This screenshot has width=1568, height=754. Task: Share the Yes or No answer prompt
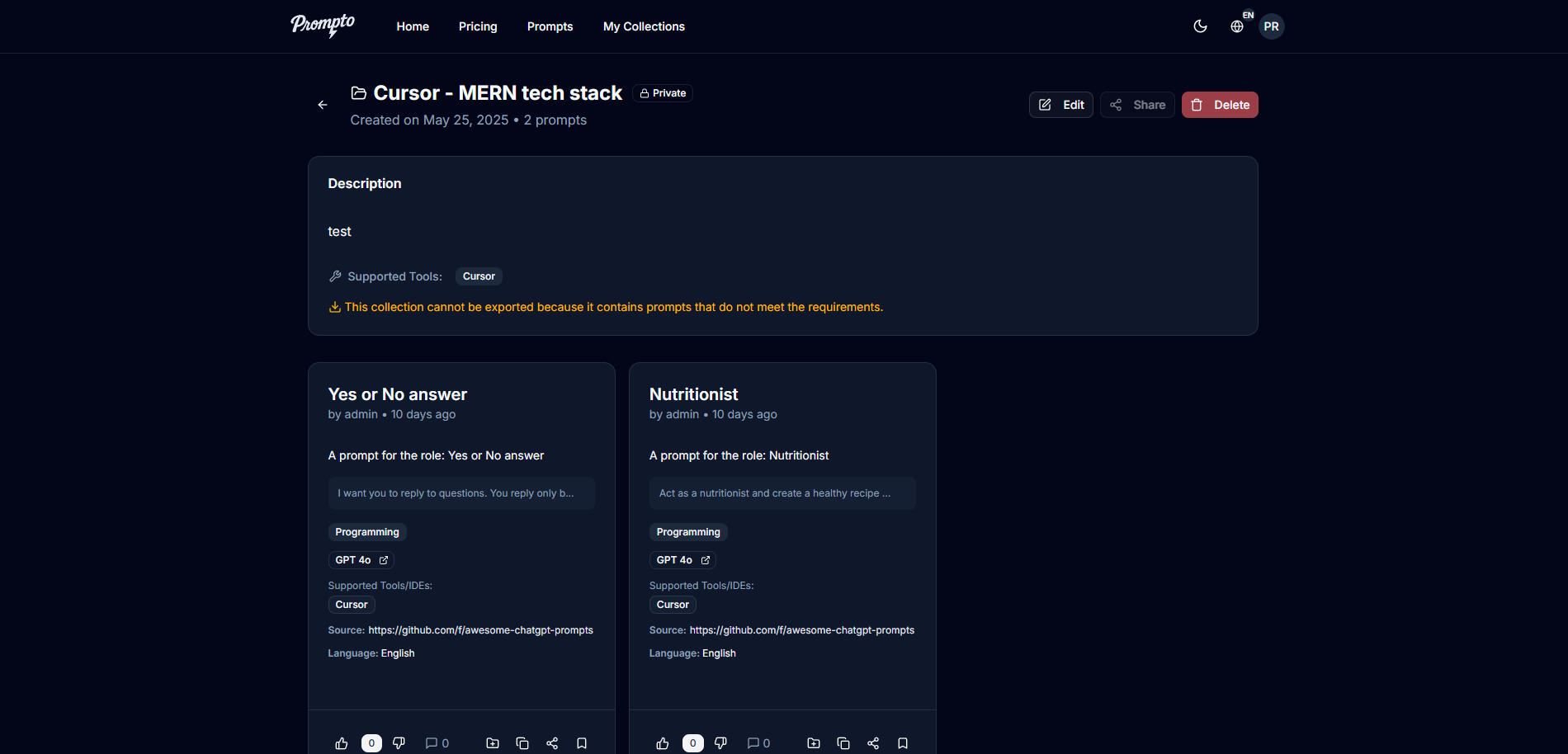[552, 743]
